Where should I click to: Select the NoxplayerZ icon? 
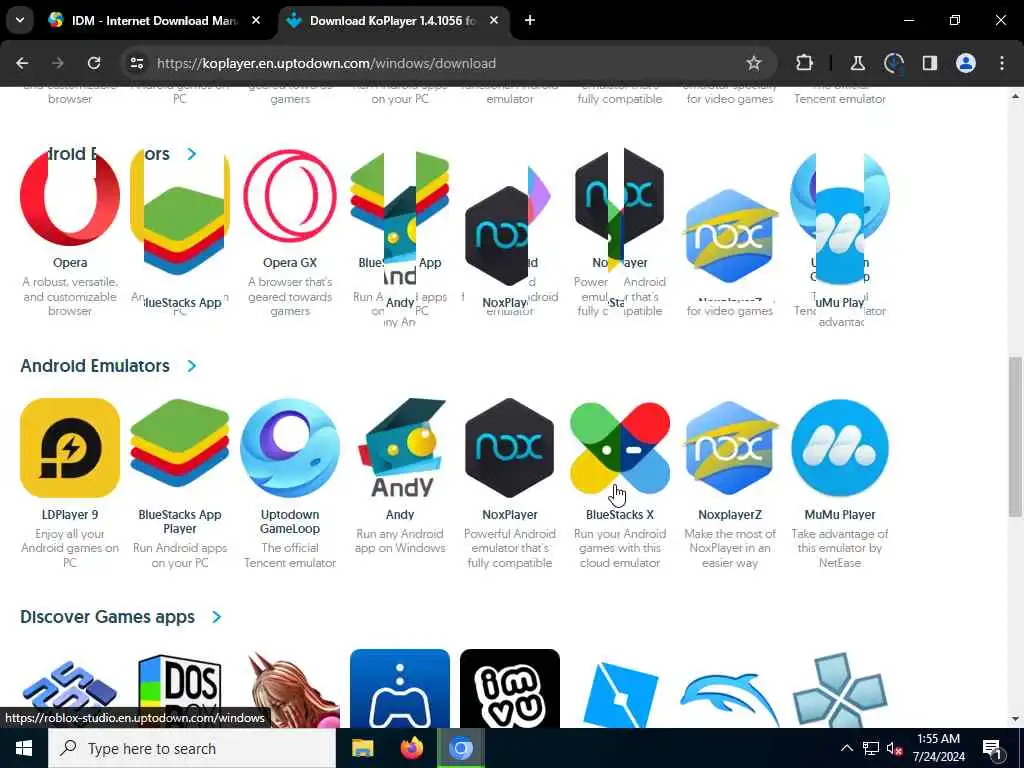pyautogui.click(x=729, y=448)
